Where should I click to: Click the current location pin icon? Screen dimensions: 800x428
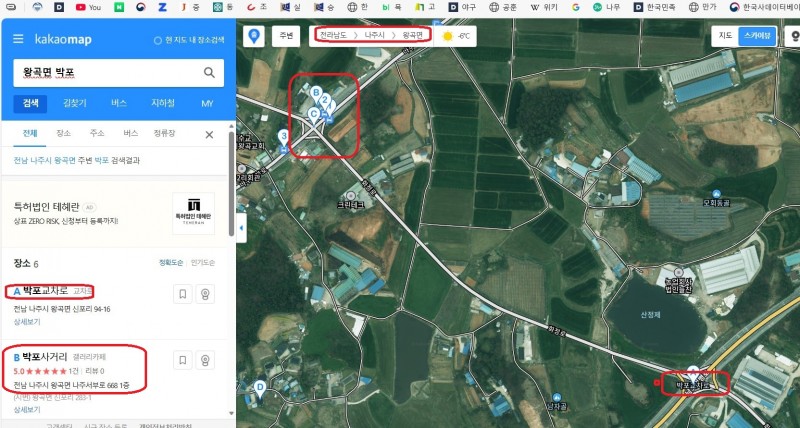(x=254, y=36)
